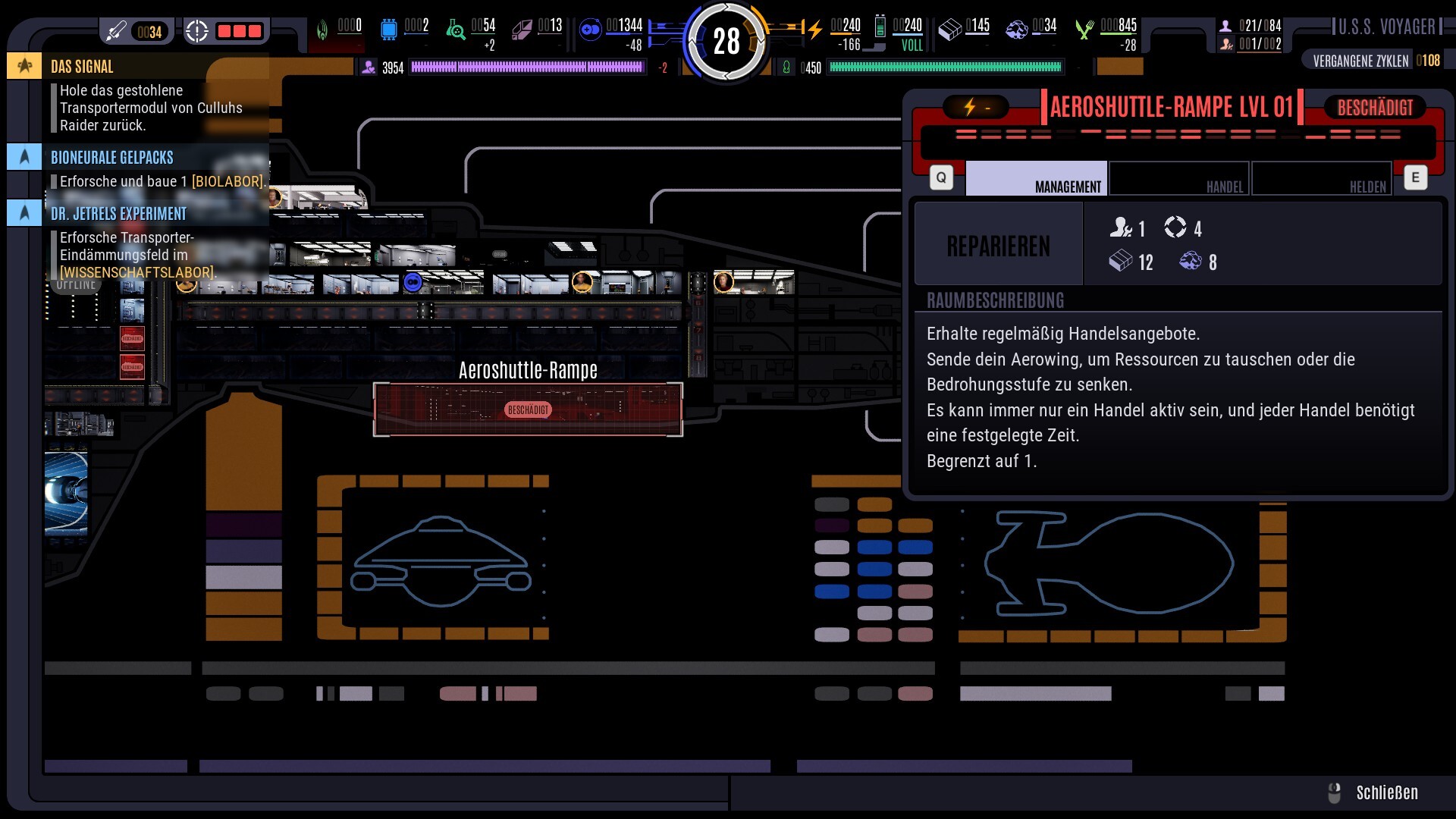Click the torpedo icon showing 0034
This screenshot has height=819, width=1456.
[x=116, y=31]
